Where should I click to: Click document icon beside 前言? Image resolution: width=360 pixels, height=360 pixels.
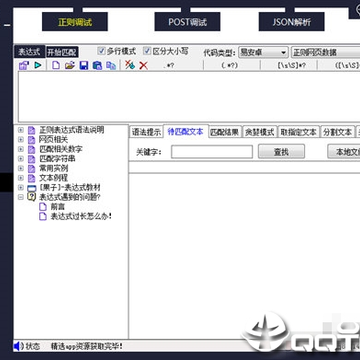pos(43,207)
